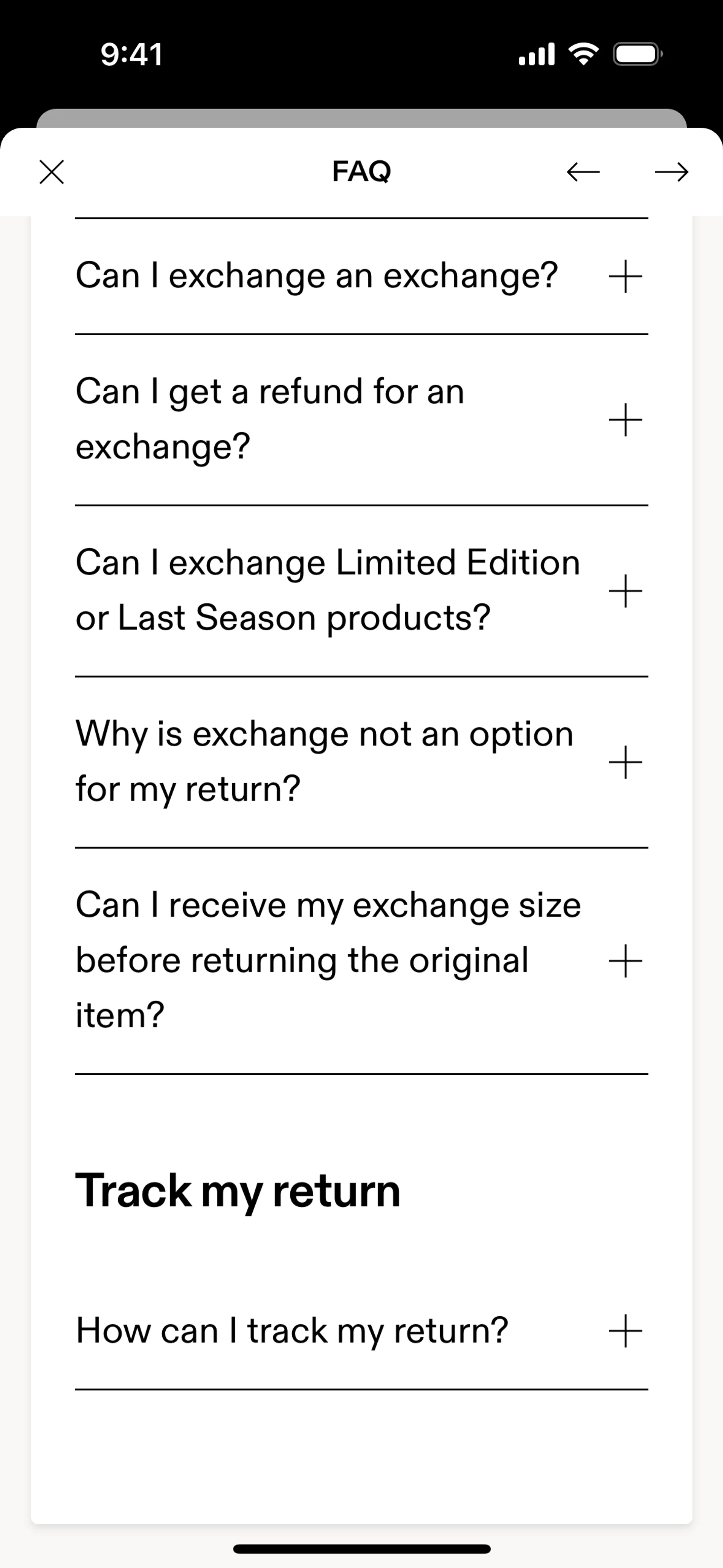
Task: Tap the plus icon beside 'How can I track my return?'
Action: [625, 1331]
